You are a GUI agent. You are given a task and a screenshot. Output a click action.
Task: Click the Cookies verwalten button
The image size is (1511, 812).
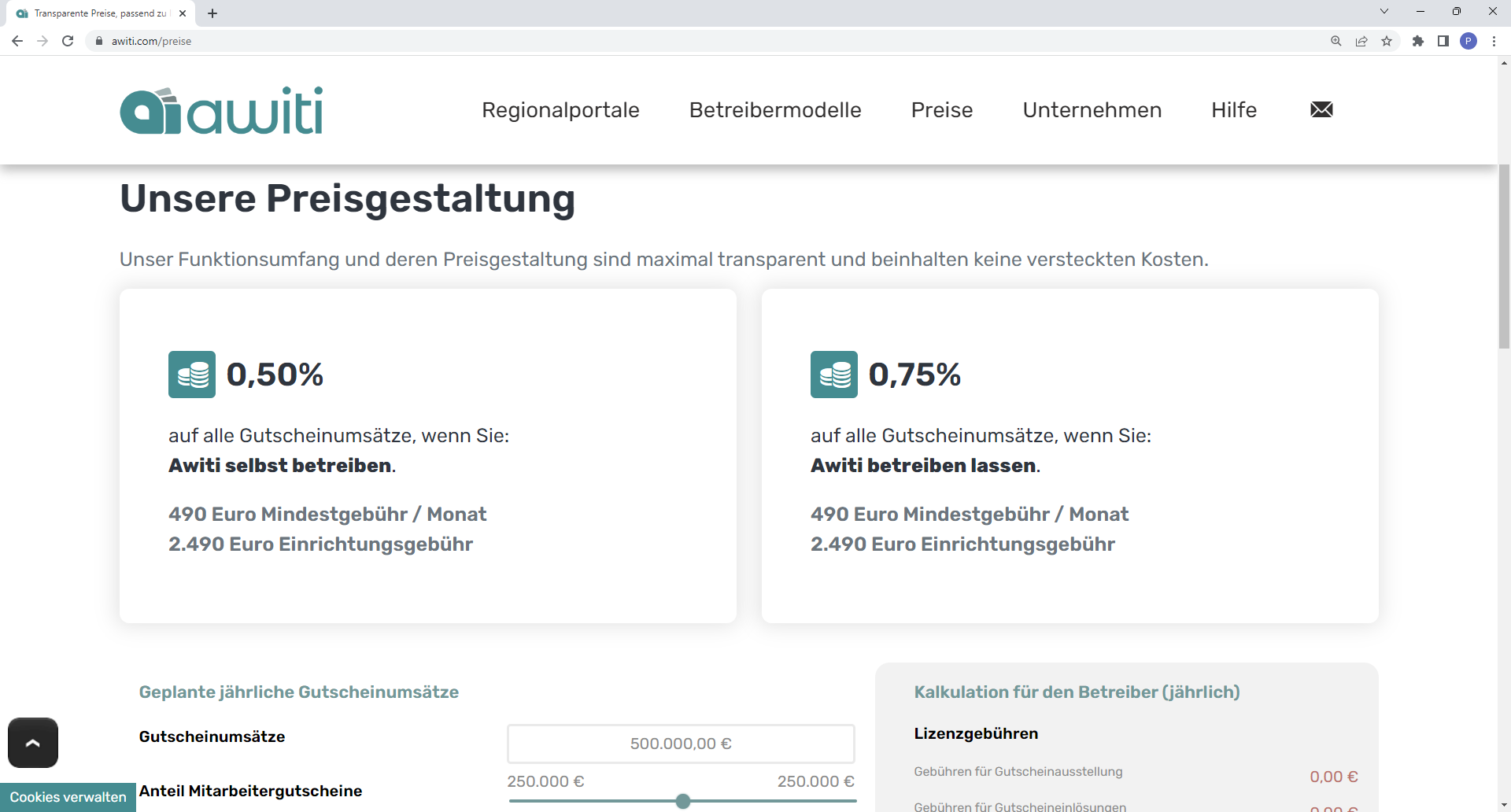point(68,797)
